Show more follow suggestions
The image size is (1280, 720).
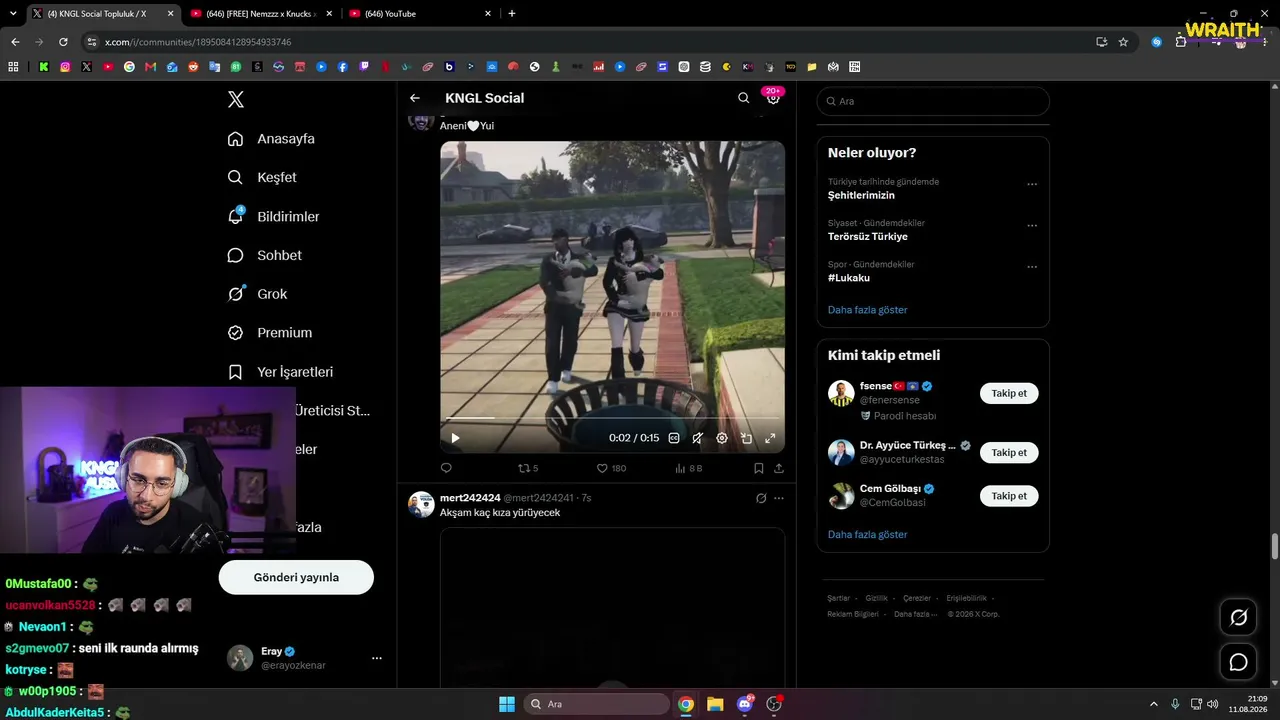pos(868,535)
